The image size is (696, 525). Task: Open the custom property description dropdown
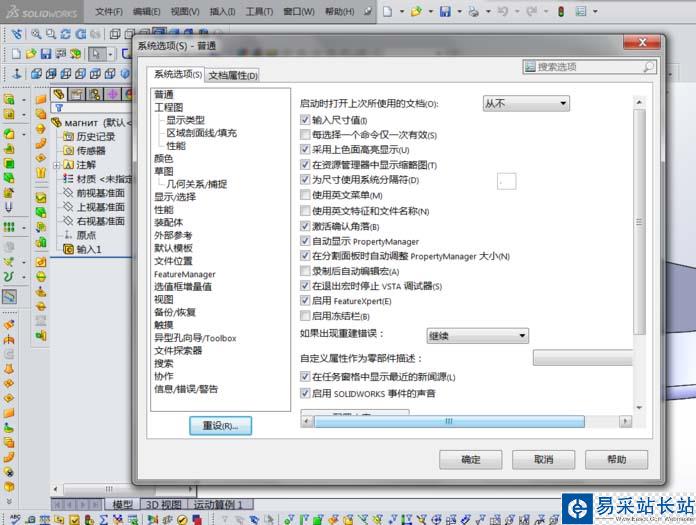tap(582, 358)
